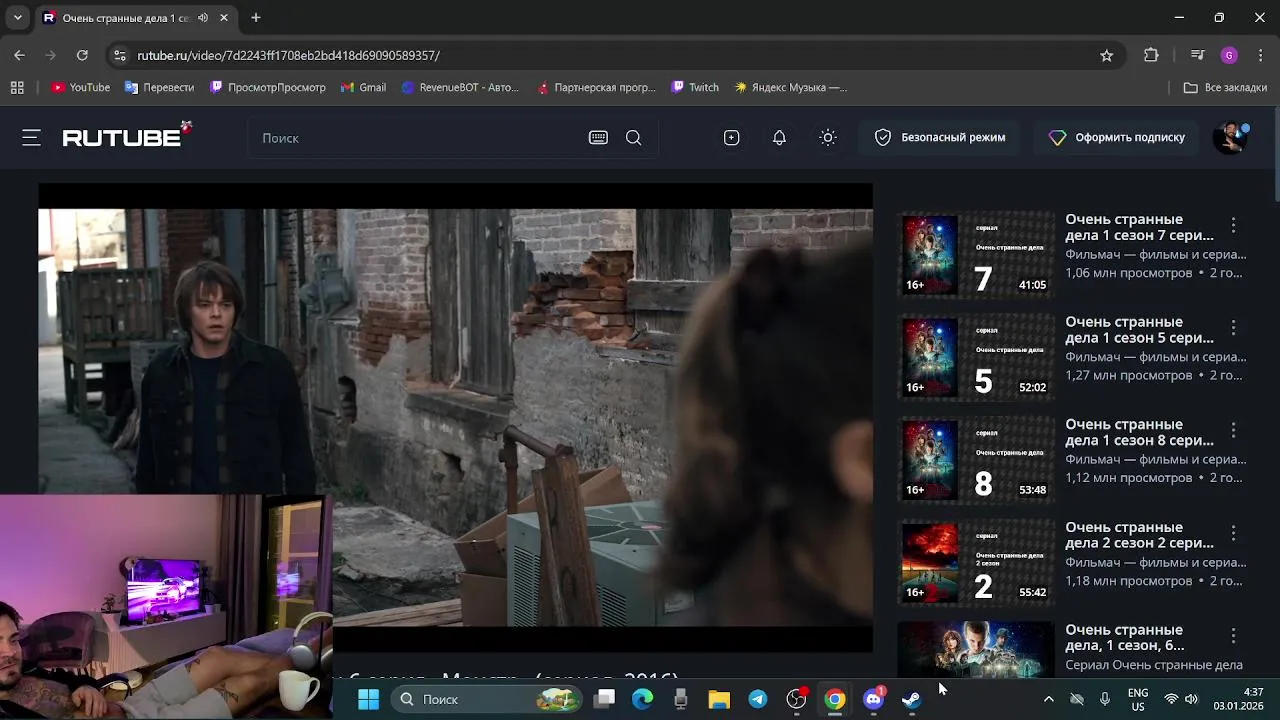Open Rutube notifications bell
Viewport: 1280px width, 720px height.
pos(779,138)
